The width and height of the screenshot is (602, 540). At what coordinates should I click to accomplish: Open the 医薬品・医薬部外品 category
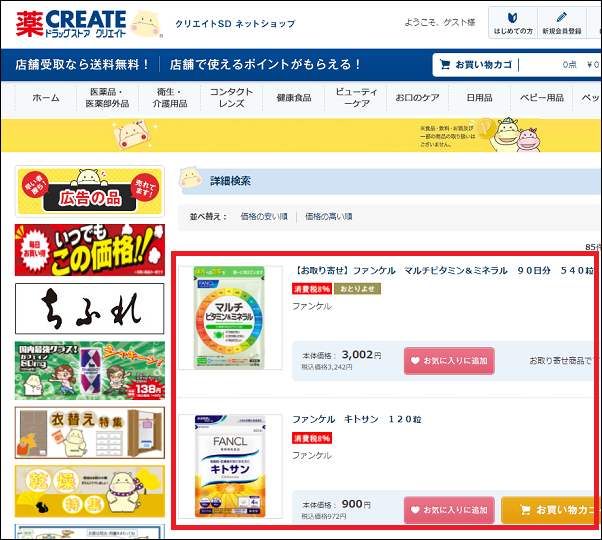pyautogui.click(x=108, y=98)
